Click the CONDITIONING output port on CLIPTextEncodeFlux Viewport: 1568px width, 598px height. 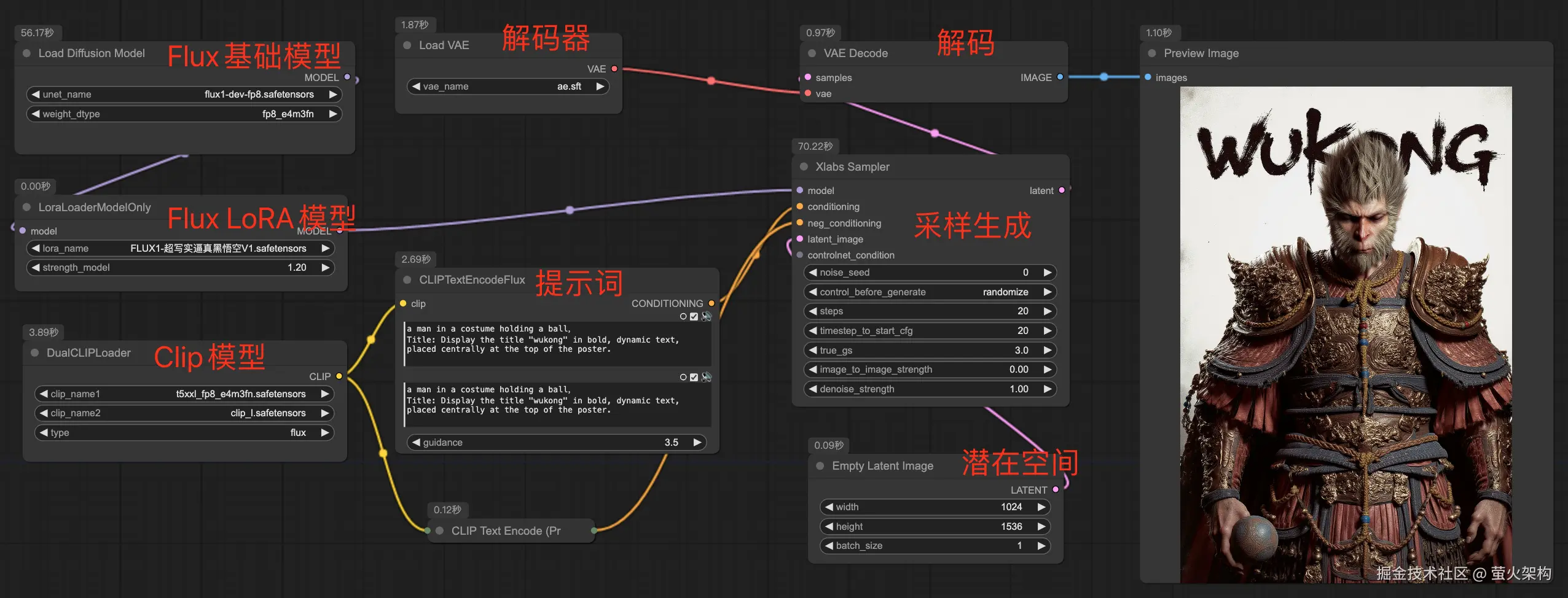click(711, 303)
